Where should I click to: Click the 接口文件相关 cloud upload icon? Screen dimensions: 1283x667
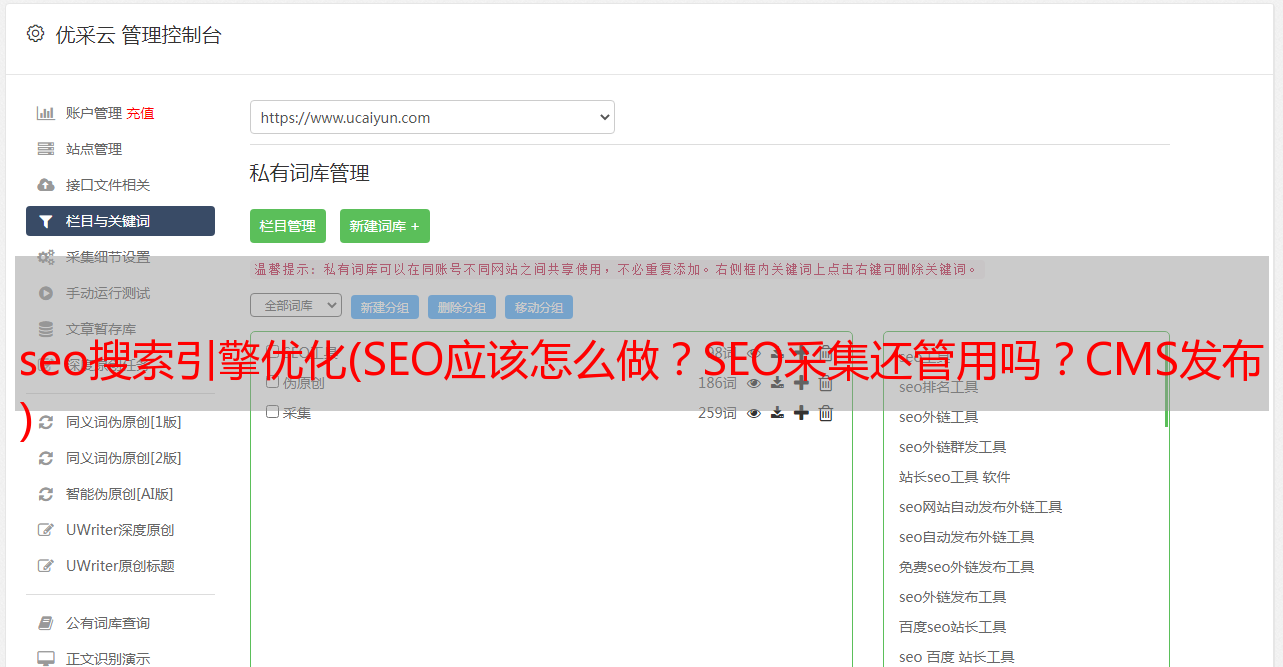pyautogui.click(x=45, y=185)
